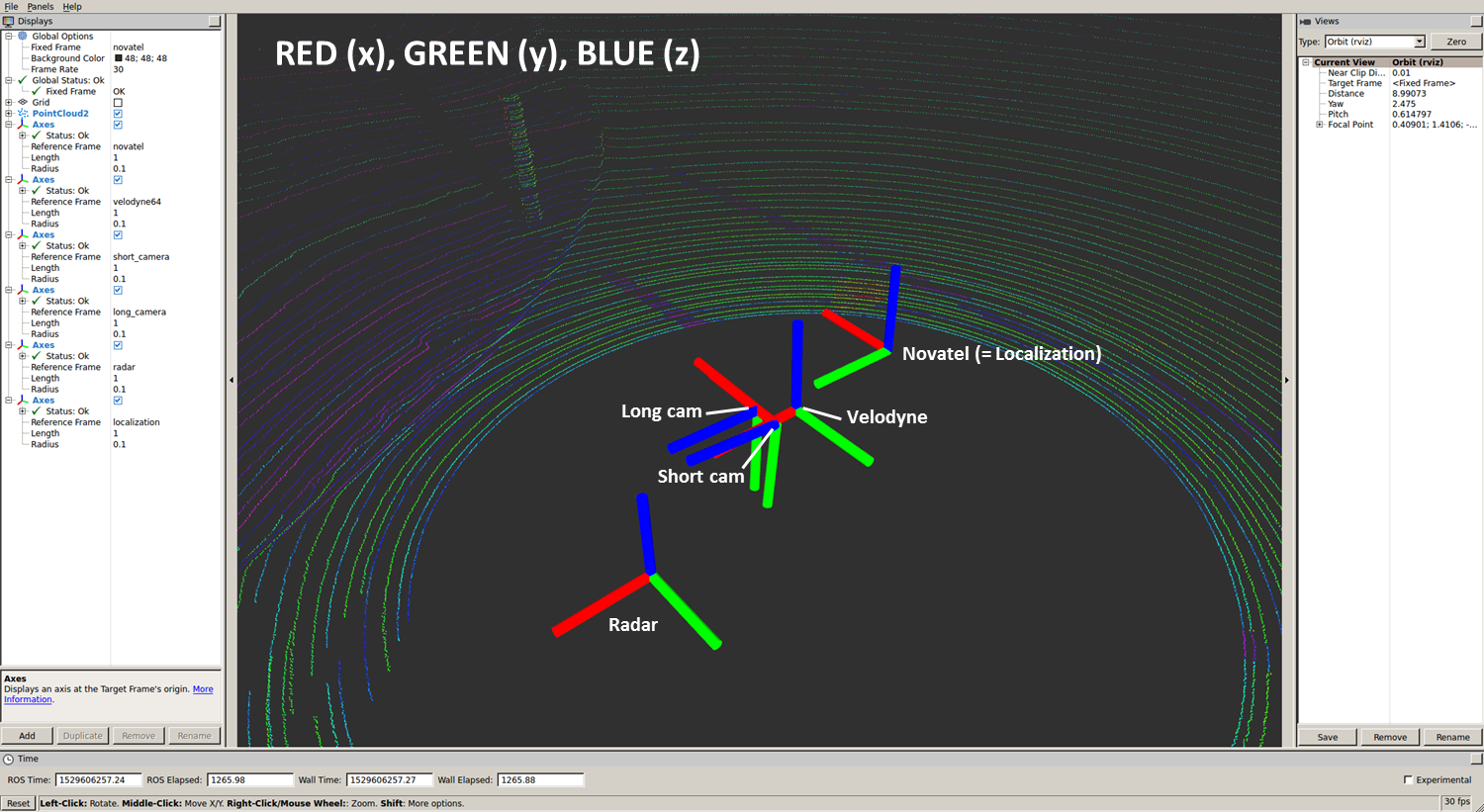
Task: Uncheck the Axes display for novatel
Action: point(118,125)
